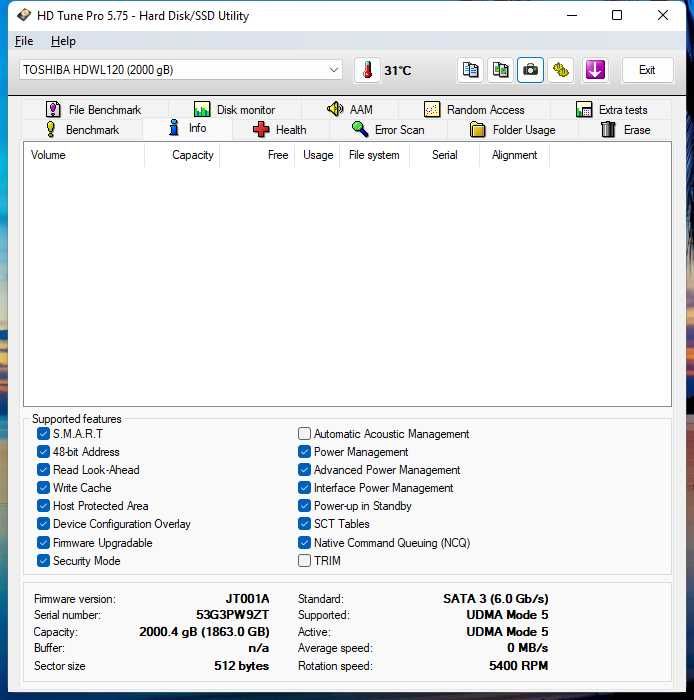Click the camera save screenshot icon

pyautogui.click(x=530, y=70)
